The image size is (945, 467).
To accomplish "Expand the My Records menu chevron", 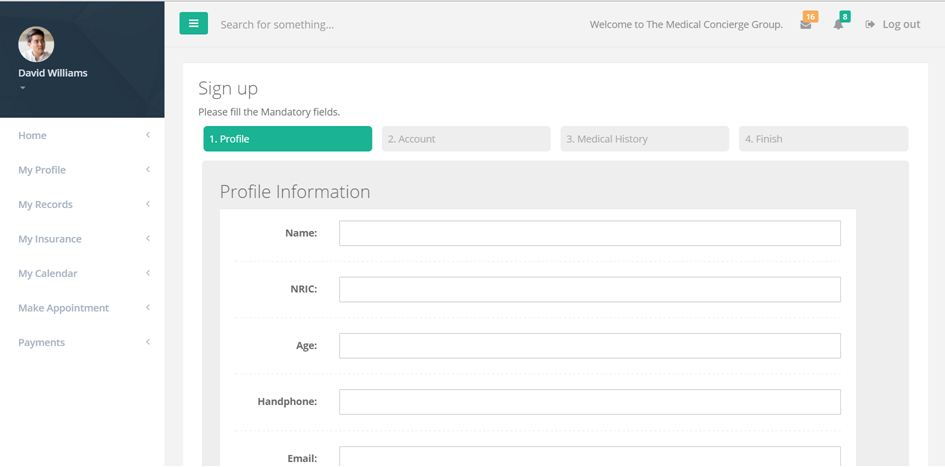I will coord(148,204).
